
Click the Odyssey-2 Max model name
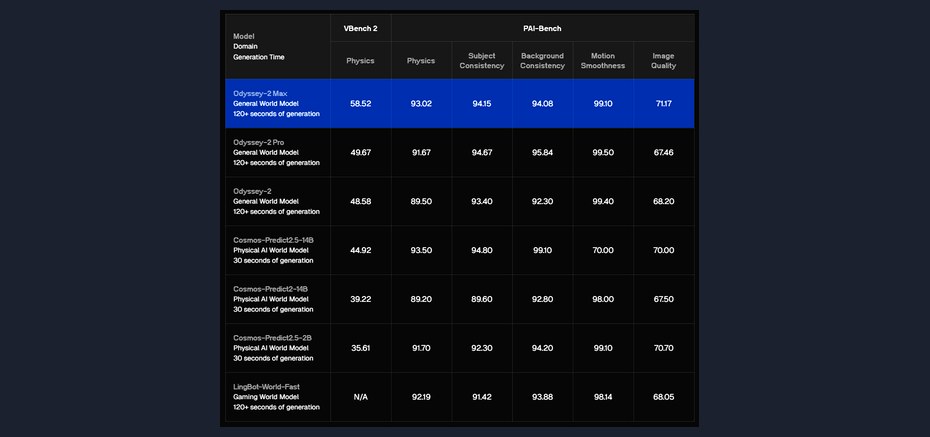pyautogui.click(x=260, y=94)
